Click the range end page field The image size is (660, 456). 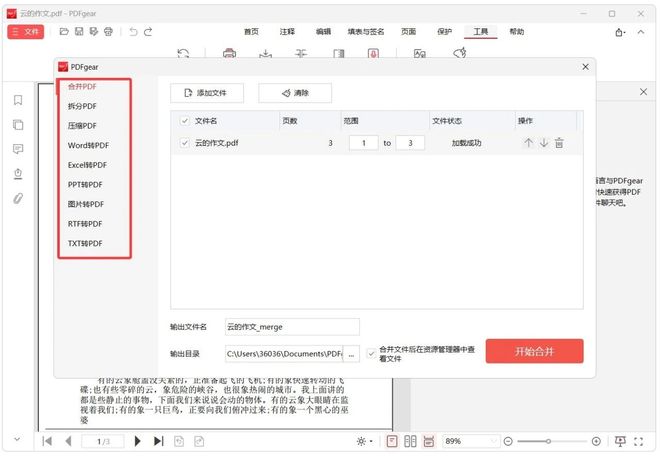[410, 143]
